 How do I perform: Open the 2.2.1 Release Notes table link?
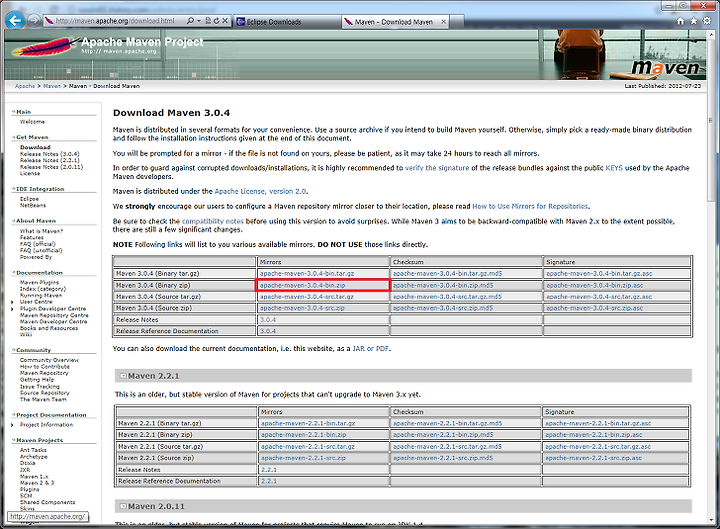coord(269,470)
